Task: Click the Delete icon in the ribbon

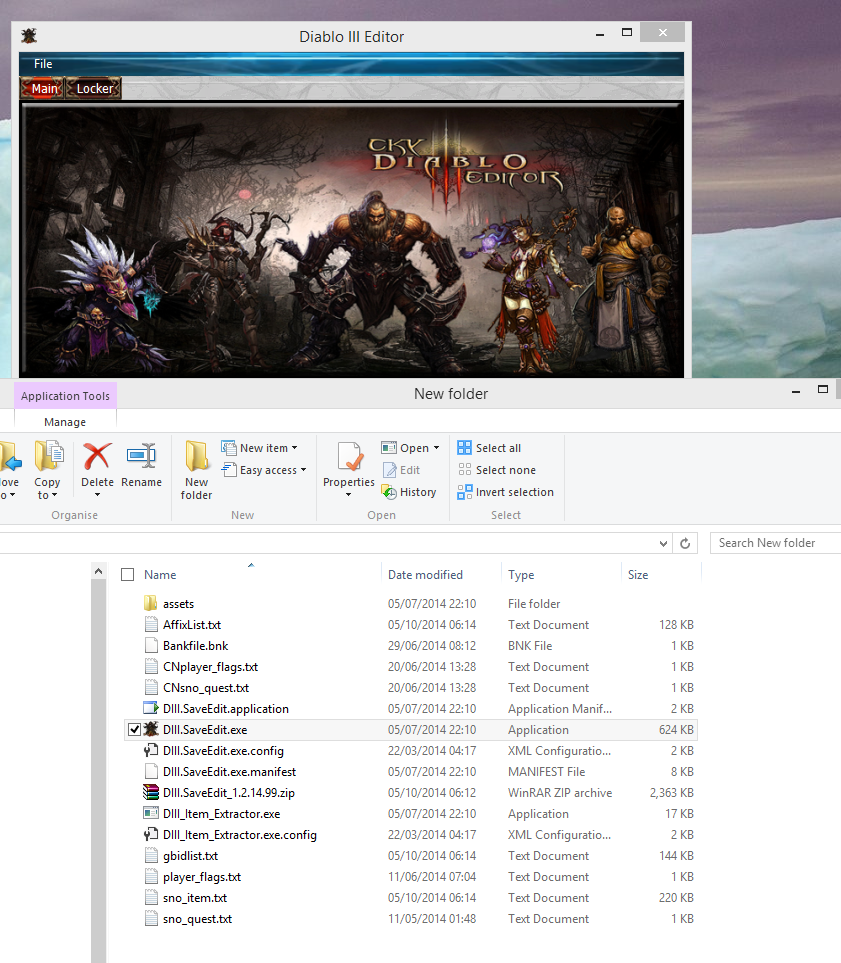Action: point(97,458)
